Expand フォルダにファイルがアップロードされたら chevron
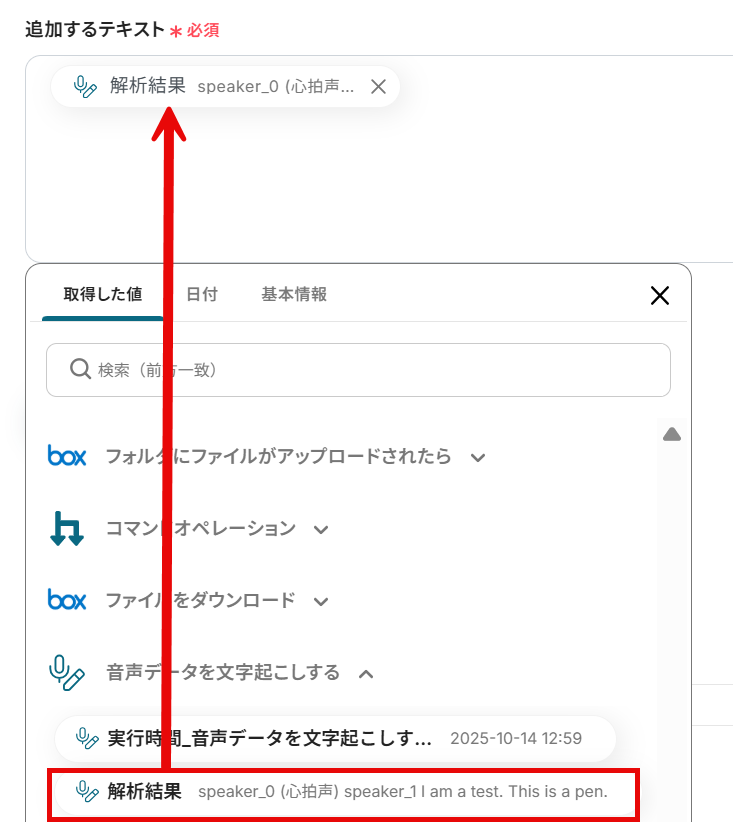The width and height of the screenshot is (733, 822). (x=478, y=458)
